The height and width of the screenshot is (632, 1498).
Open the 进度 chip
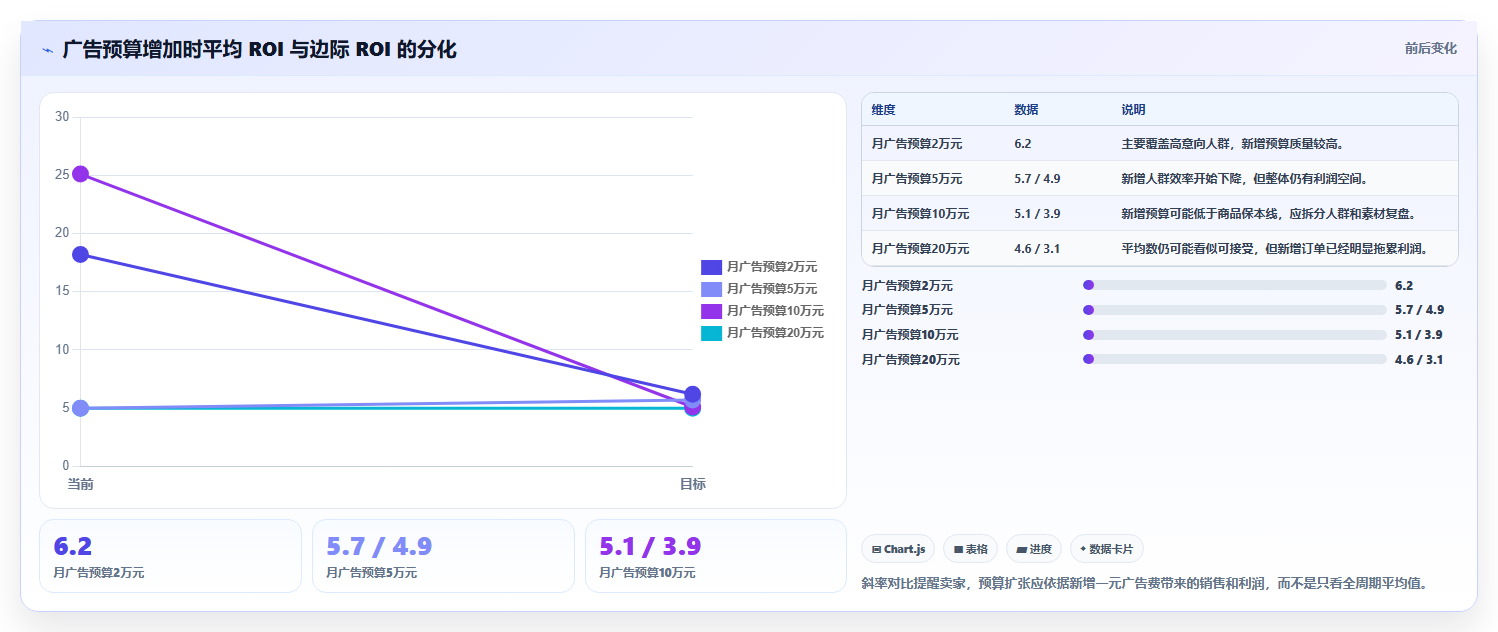(x=1034, y=549)
